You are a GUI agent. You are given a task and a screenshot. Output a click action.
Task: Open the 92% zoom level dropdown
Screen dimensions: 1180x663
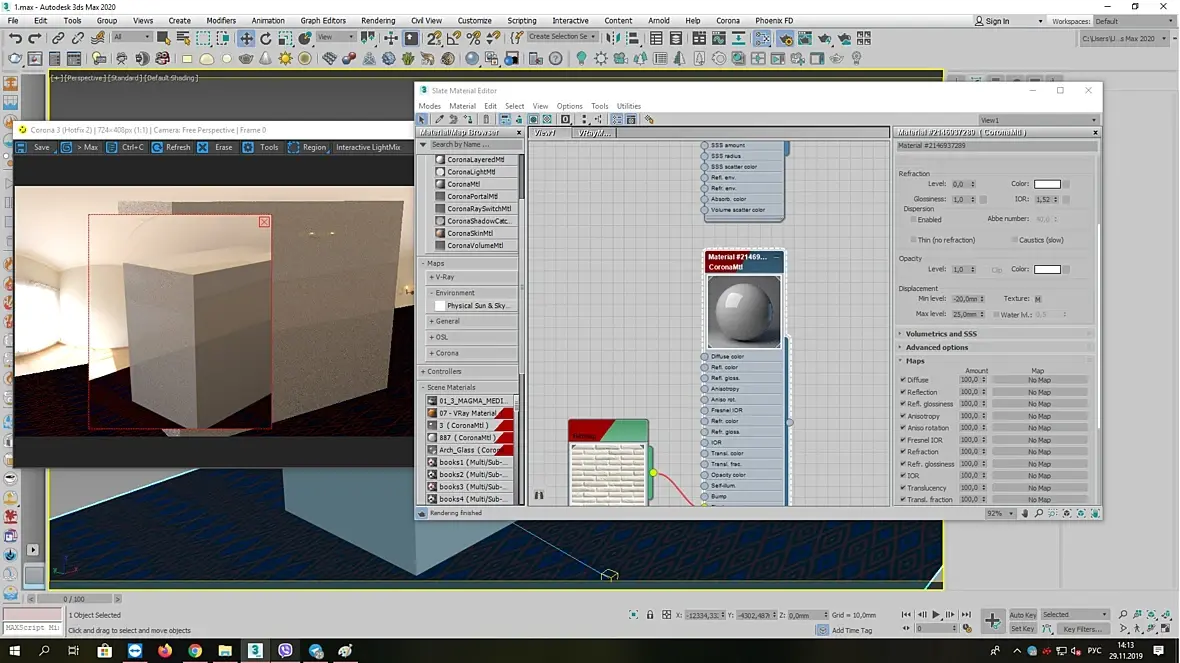(x=1011, y=513)
